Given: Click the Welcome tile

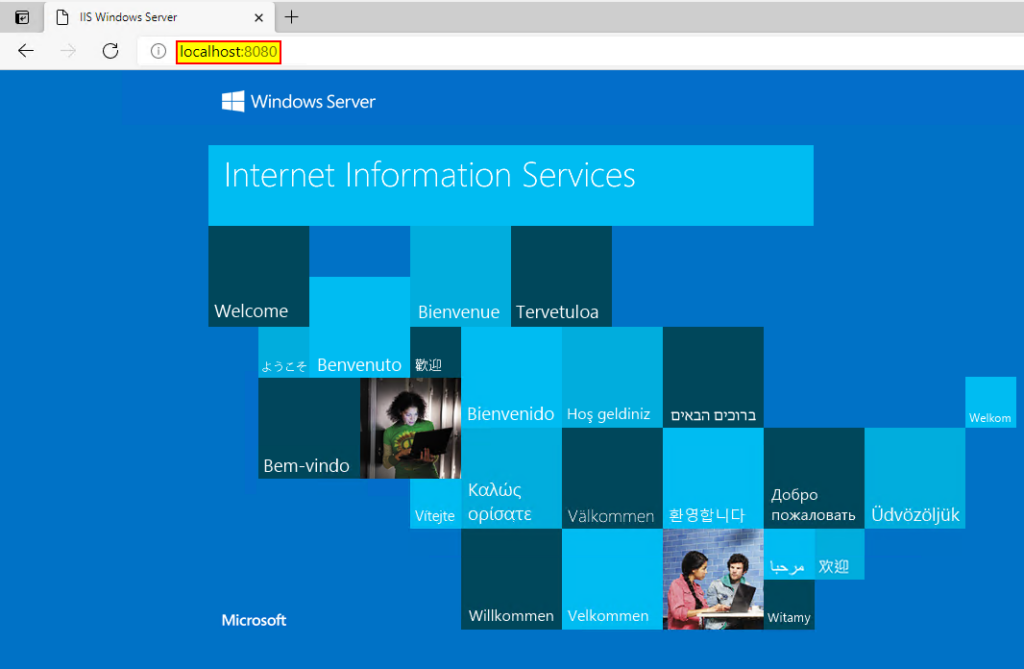Looking at the screenshot, I should point(259,276).
